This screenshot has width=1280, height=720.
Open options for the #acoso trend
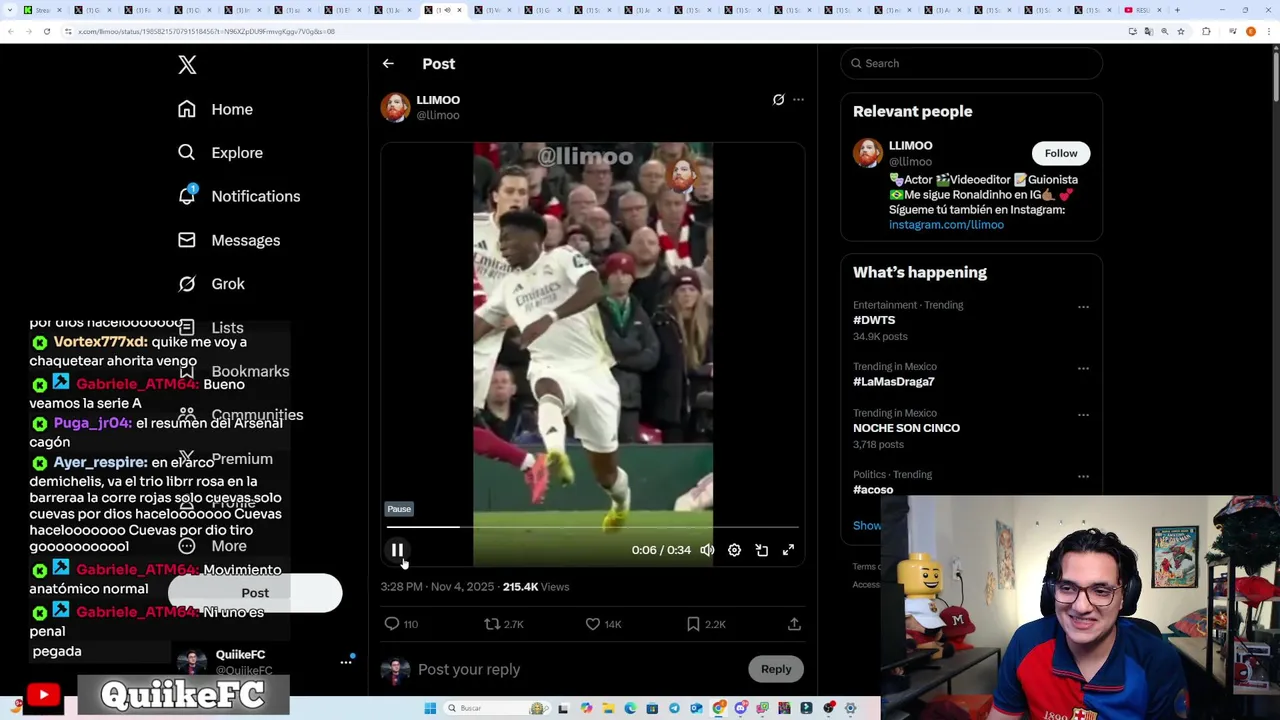click(1083, 477)
